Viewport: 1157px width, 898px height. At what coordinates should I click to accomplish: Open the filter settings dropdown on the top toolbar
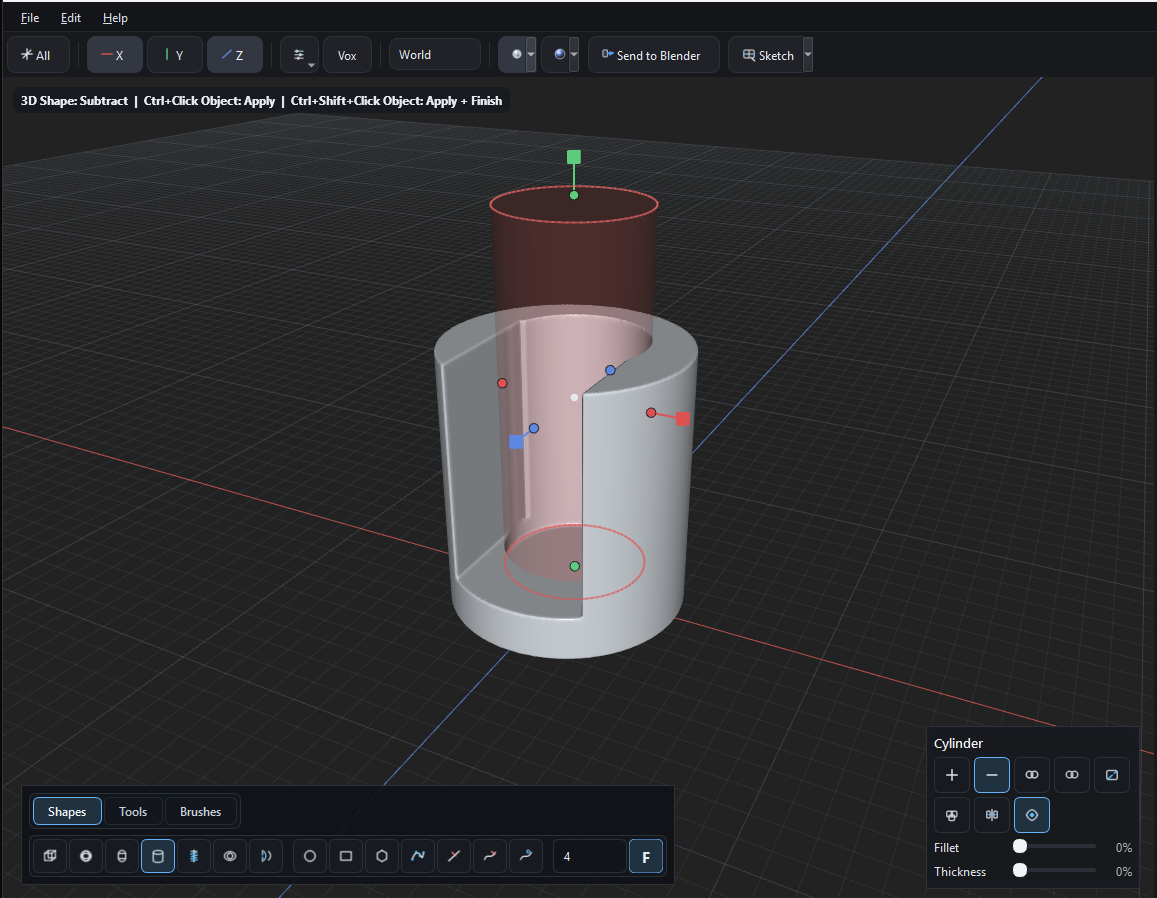click(x=299, y=54)
